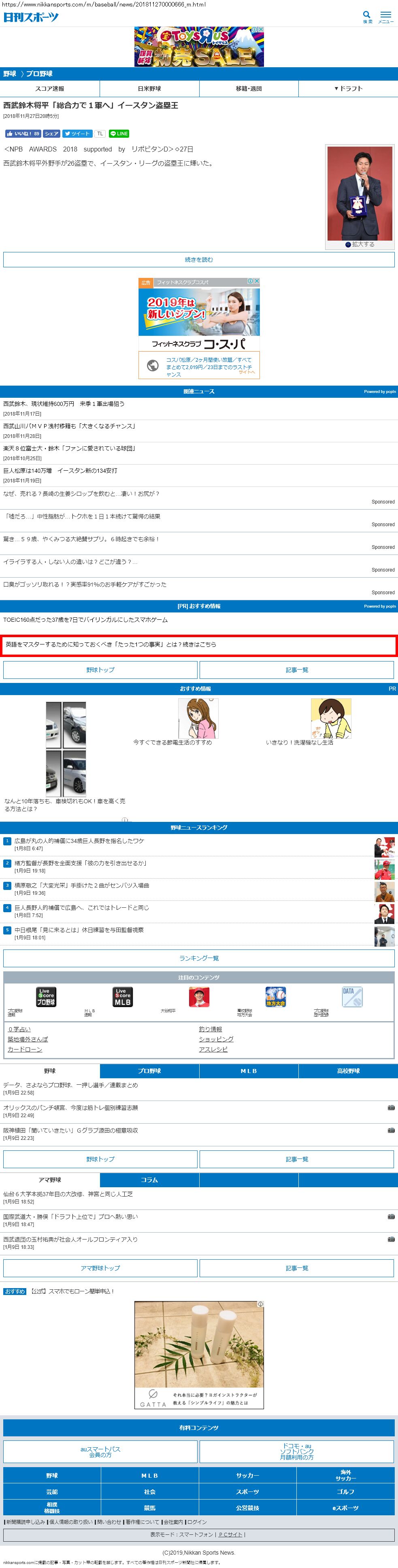Expand the article with 続きを読む
The width and height of the screenshot is (398, 1568).
point(199,259)
